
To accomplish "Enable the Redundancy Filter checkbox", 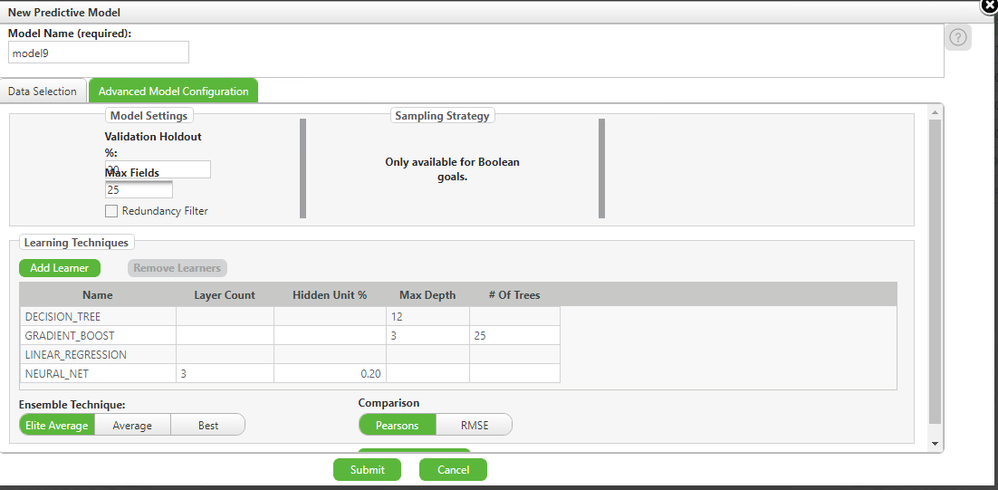I will pos(111,211).
